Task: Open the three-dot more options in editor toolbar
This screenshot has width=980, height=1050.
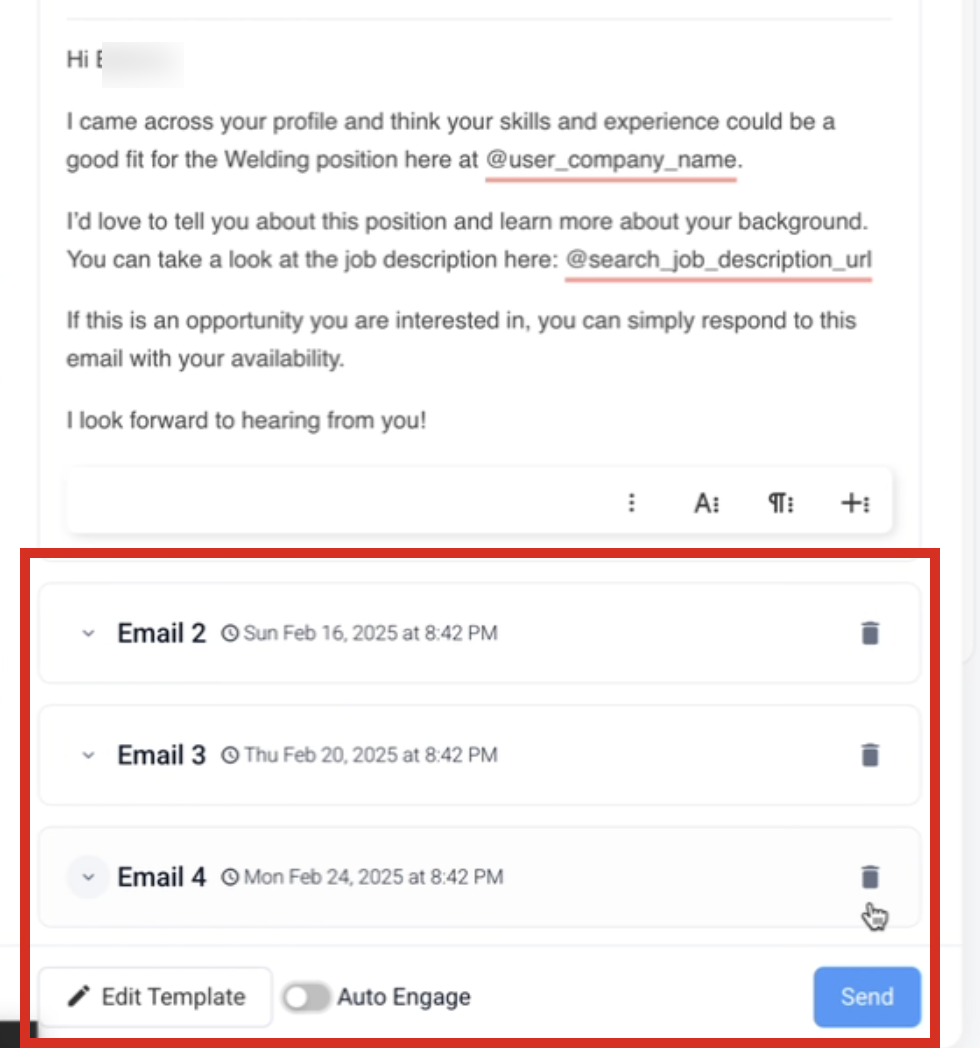Action: click(x=631, y=503)
